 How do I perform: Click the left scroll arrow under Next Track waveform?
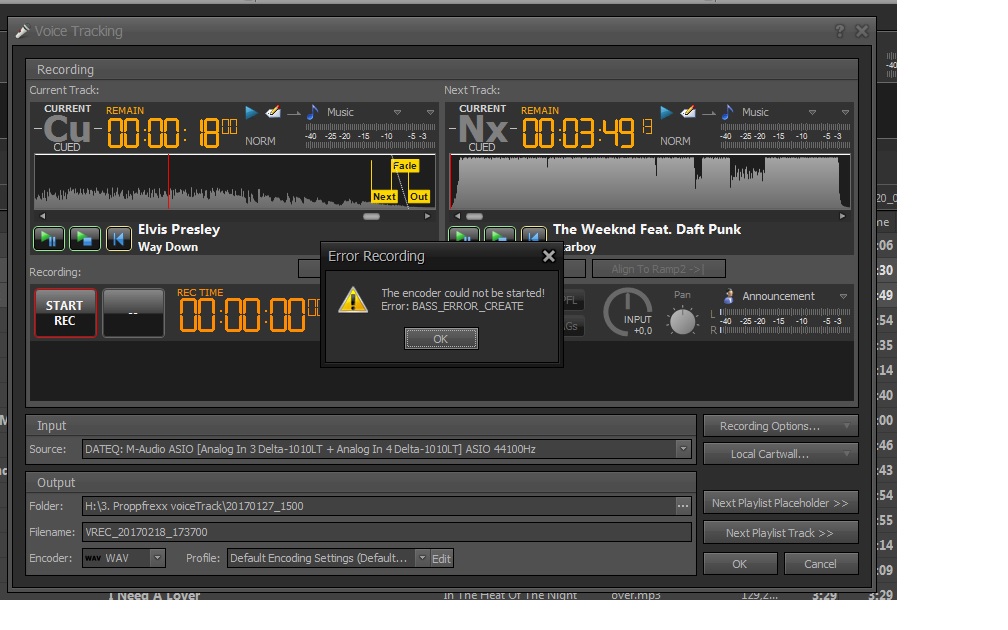[x=457, y=217]
